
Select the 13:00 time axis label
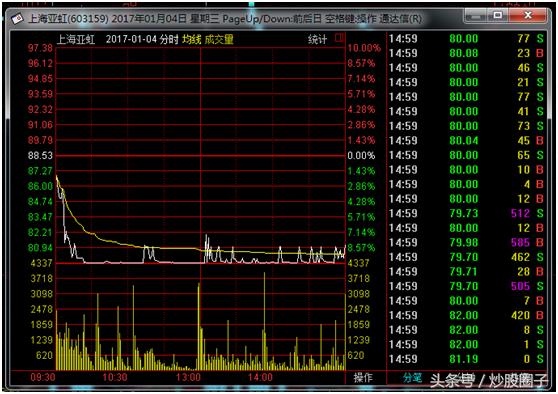pos(188,377)
